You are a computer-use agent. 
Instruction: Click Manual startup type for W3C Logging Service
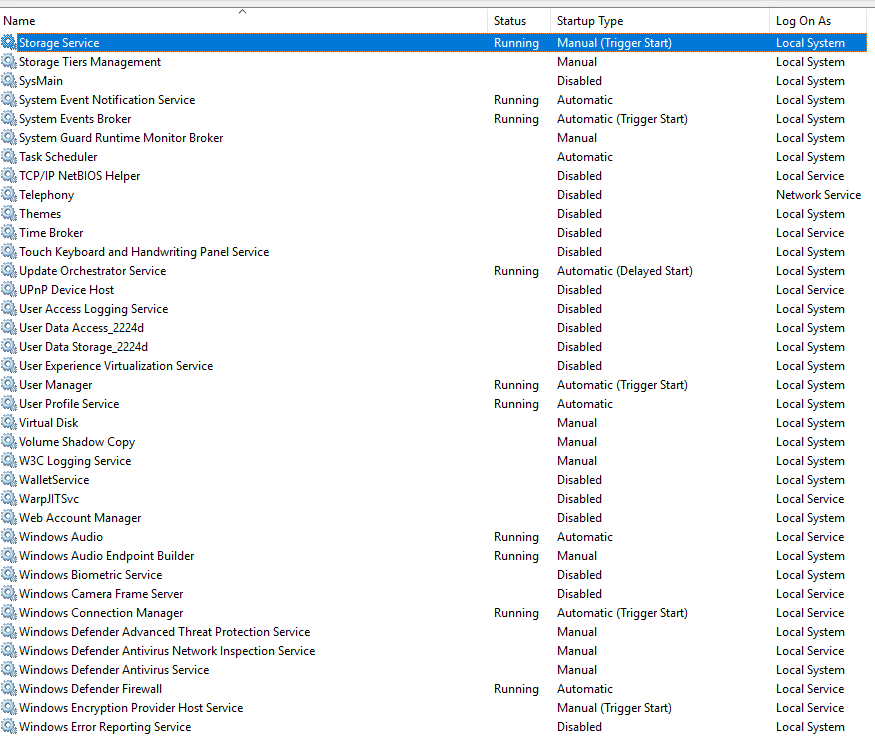point(576,460)
